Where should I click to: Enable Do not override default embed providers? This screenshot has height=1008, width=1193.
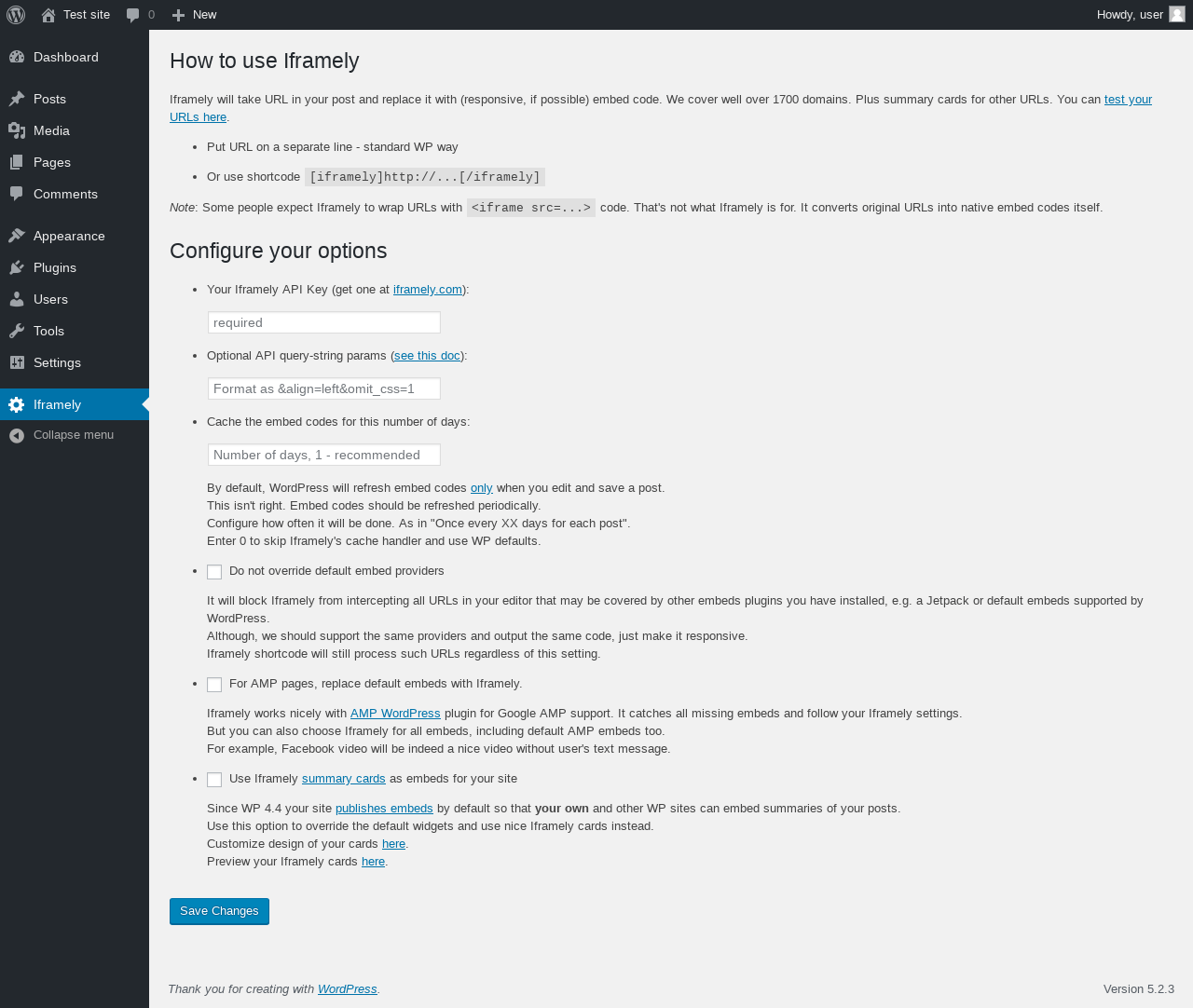(x=214, y=572)
